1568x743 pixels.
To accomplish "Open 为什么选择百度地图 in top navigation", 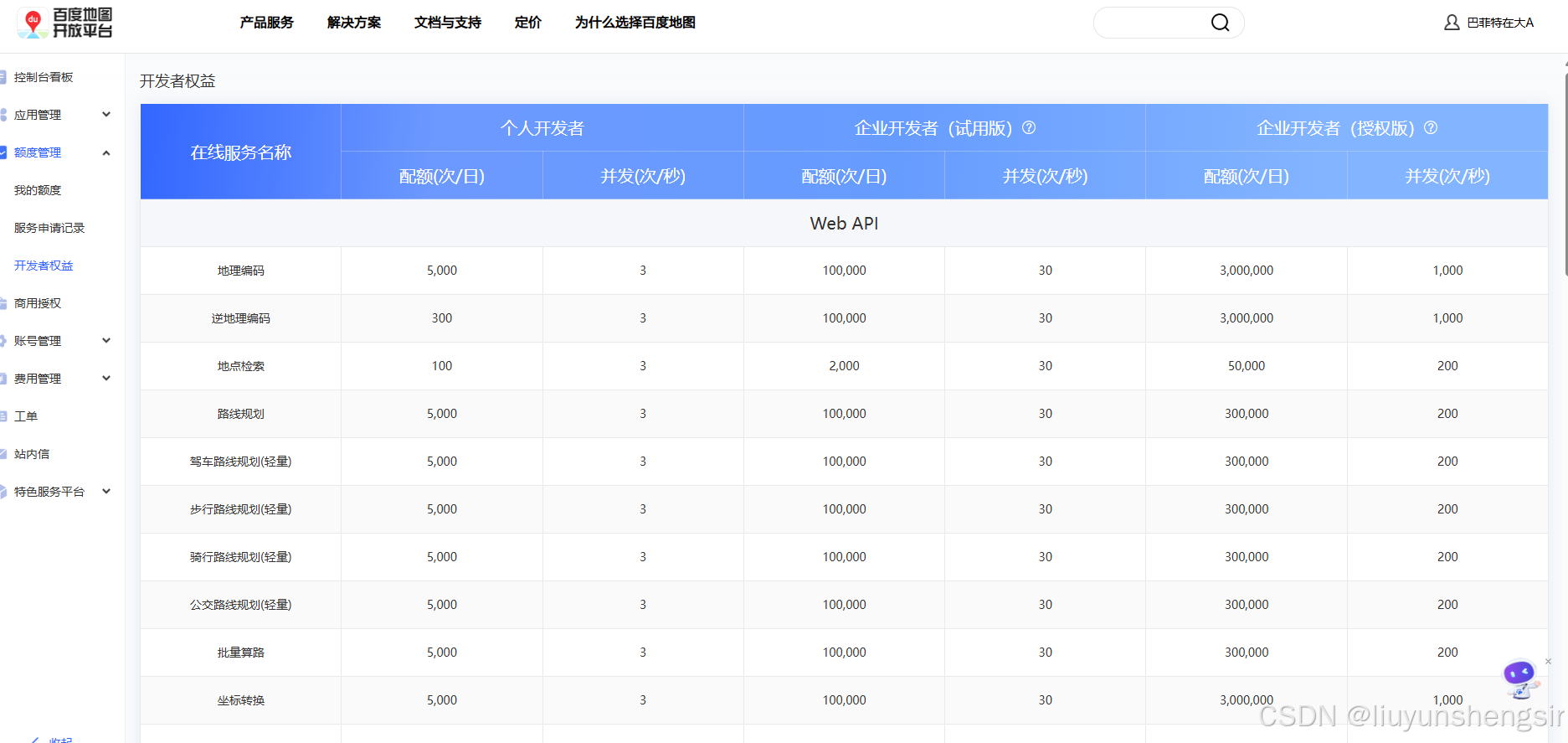I will pos(635,23).
